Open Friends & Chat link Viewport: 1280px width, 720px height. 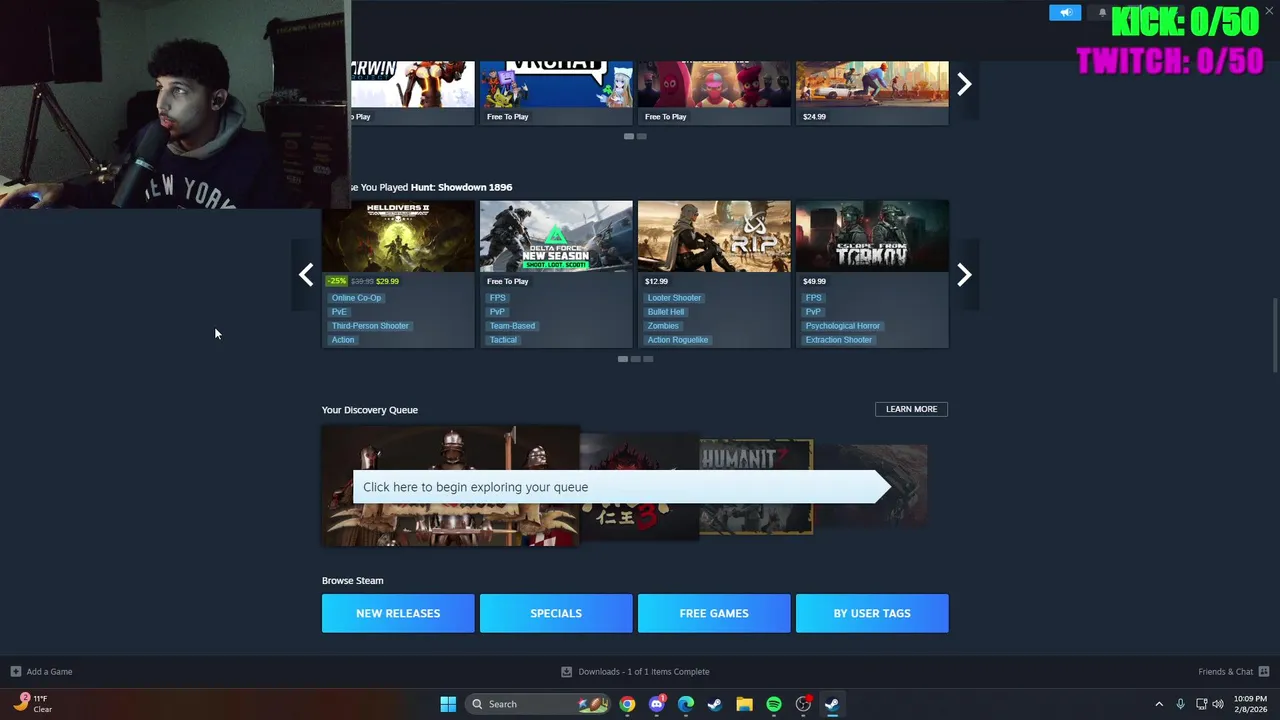1226,671
